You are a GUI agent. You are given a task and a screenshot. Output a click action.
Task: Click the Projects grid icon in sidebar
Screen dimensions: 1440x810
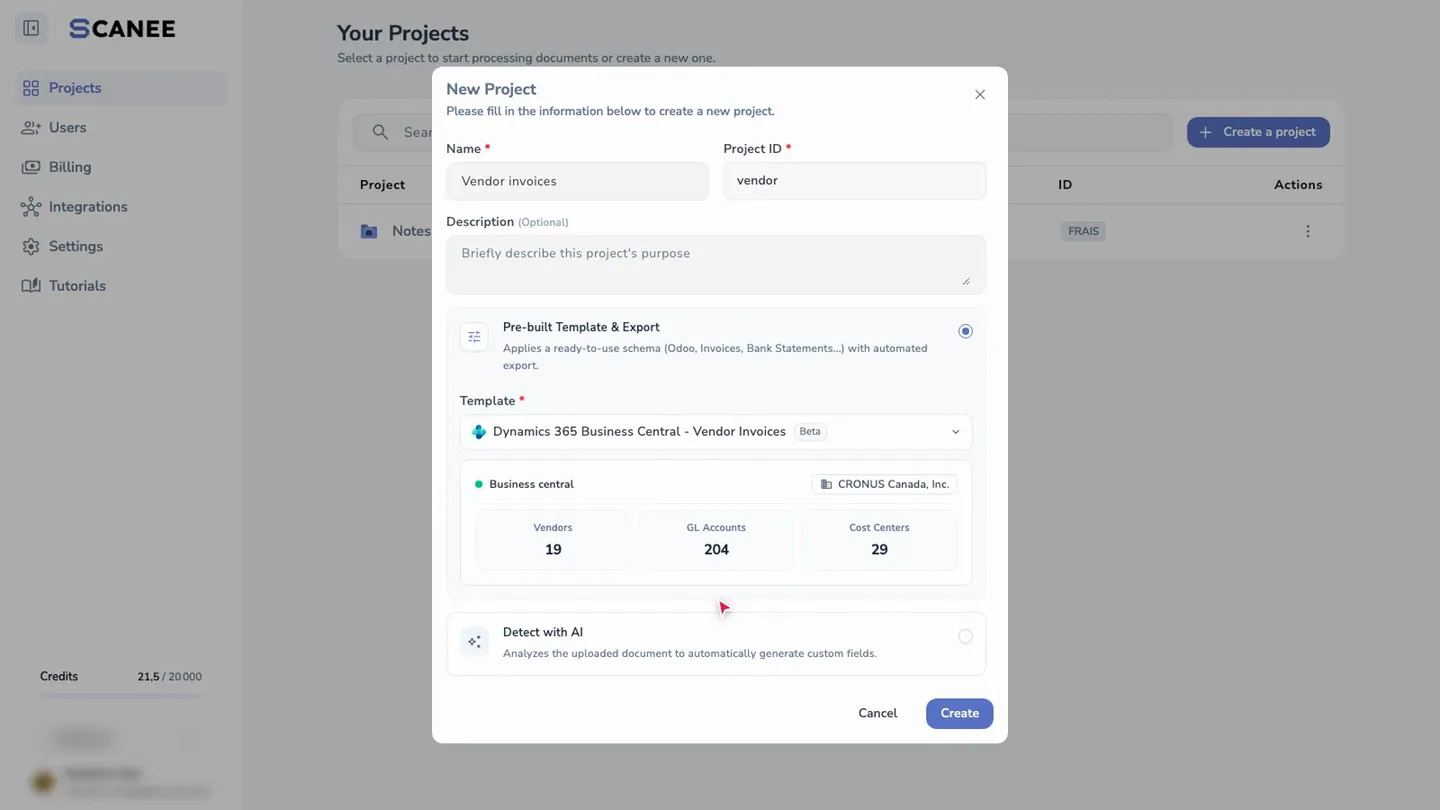tap(31, 88)
